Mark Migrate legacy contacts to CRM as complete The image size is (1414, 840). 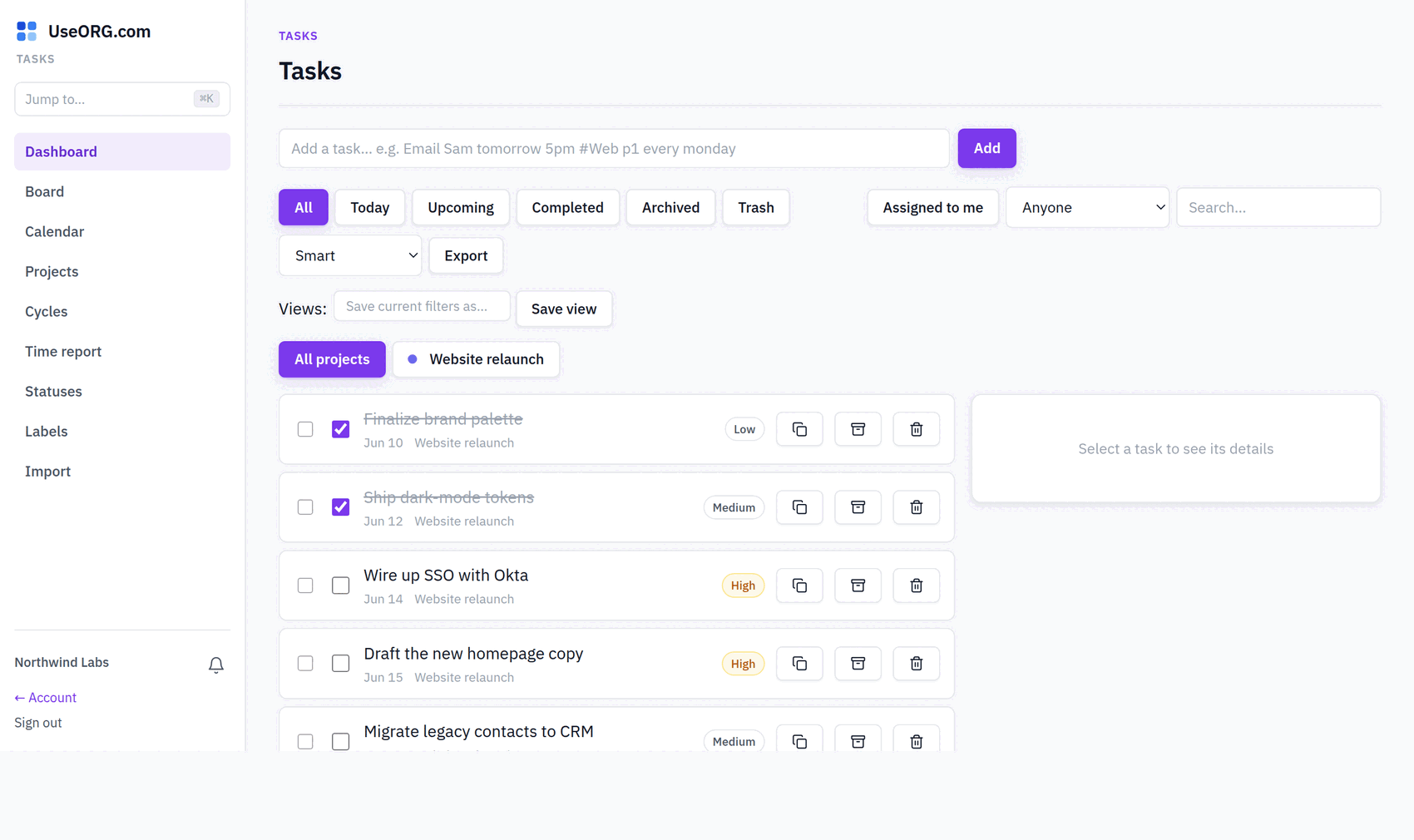(x=340, y=741)
